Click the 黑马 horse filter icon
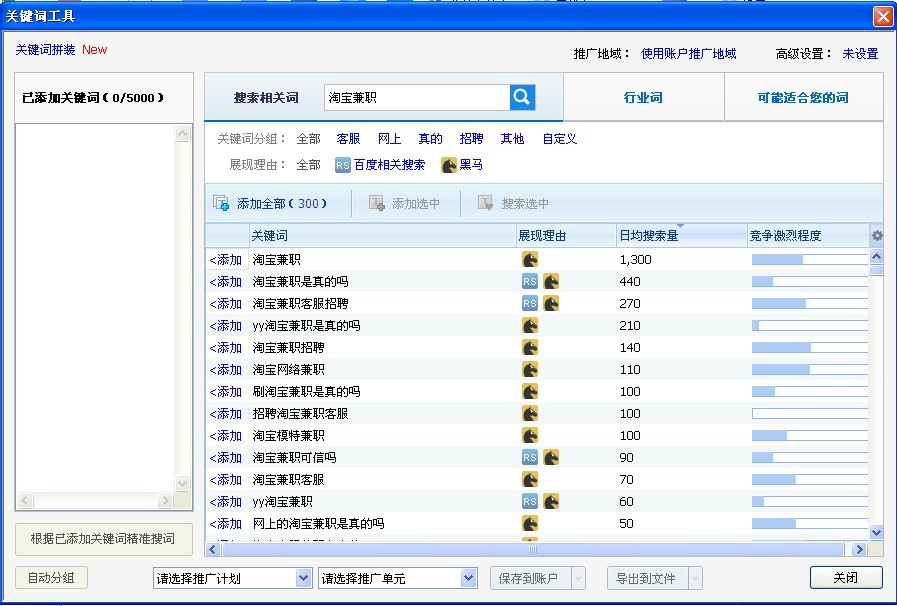Image resolution: width=897 pixels, height=606 pixels. tap(449, 165)
